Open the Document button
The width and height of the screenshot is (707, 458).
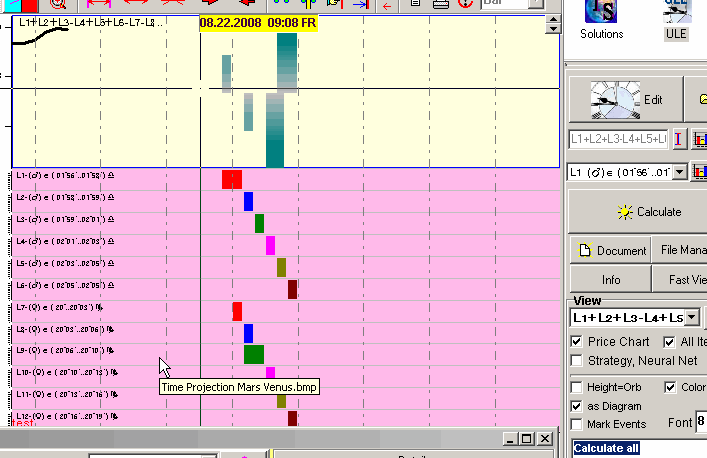[x=610, y=250]
